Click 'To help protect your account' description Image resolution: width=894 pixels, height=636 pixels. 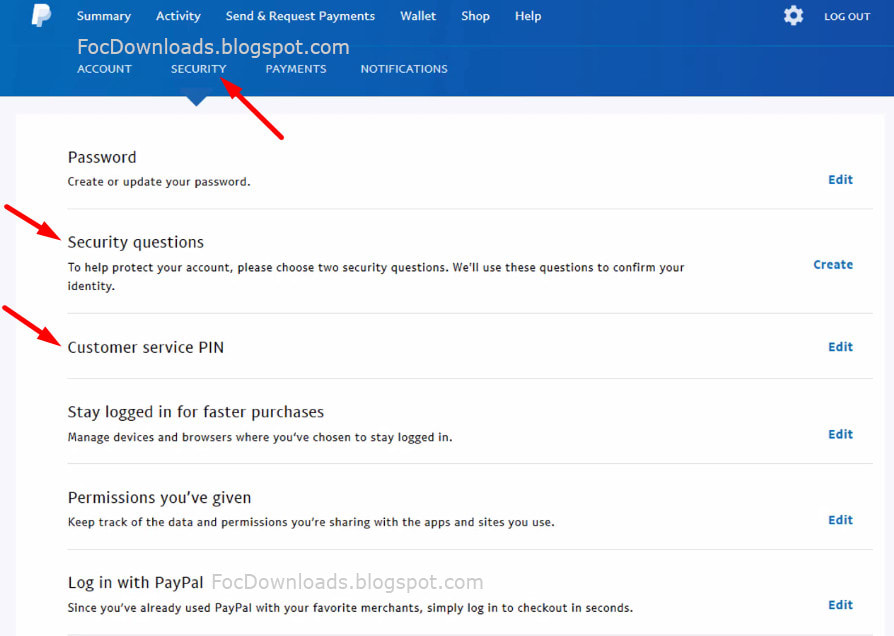pos(376,277)
